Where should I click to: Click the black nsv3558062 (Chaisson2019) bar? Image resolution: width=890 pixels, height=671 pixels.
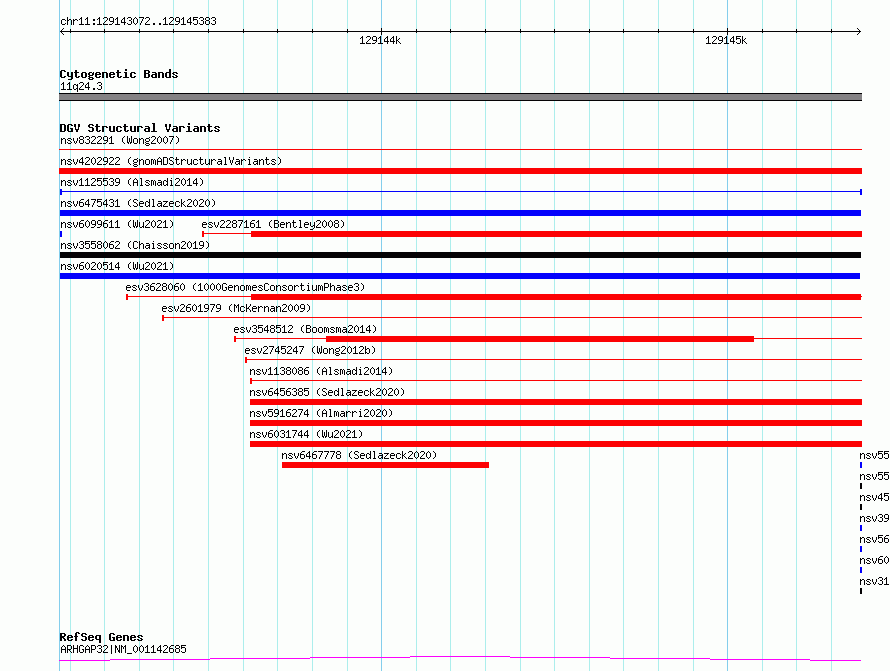[x=460, y=255]
